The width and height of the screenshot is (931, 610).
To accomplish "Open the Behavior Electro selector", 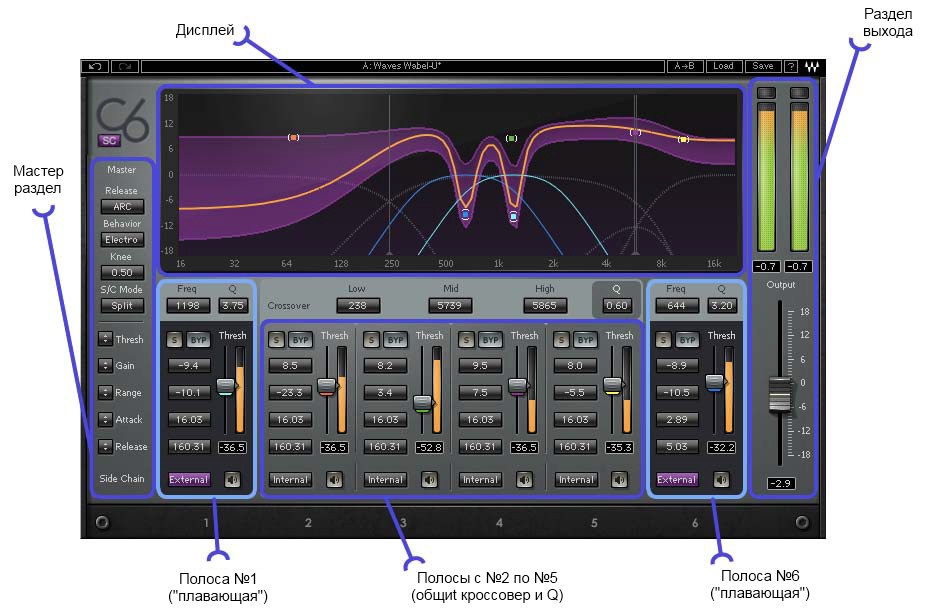I will (x=121, y=240).
